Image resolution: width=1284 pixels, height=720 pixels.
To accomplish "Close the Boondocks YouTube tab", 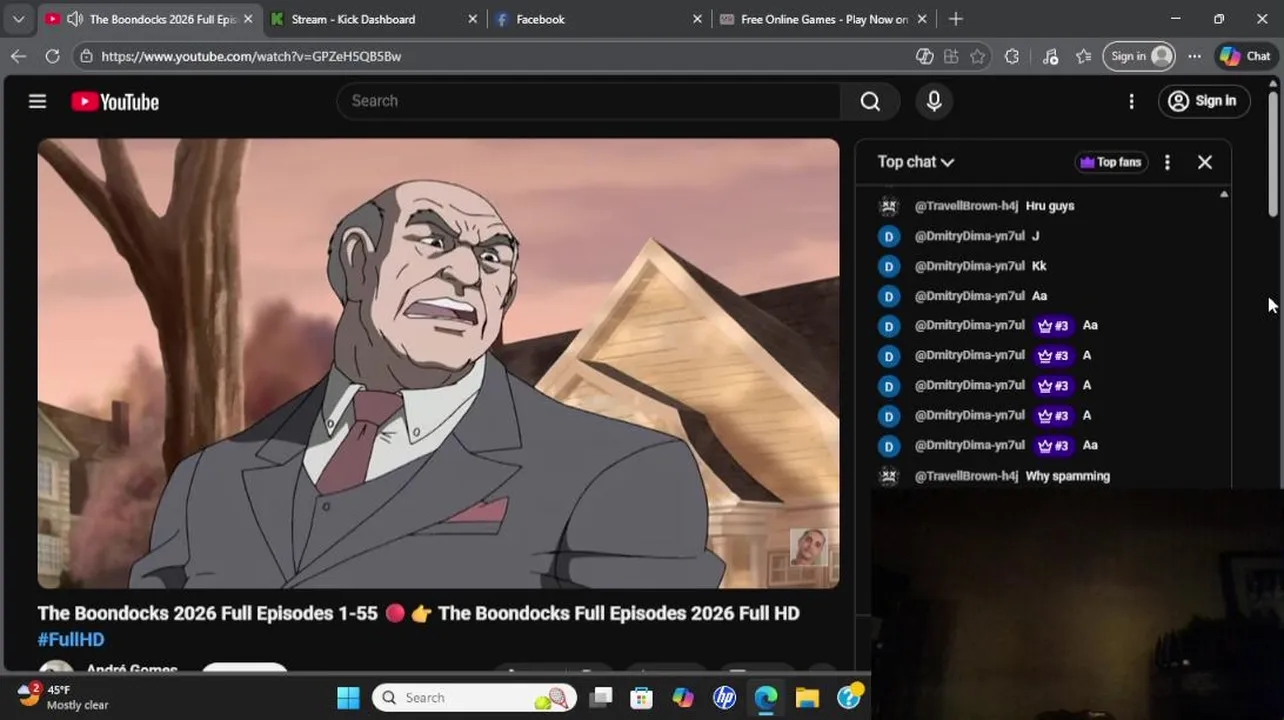I will coord(248,19).
